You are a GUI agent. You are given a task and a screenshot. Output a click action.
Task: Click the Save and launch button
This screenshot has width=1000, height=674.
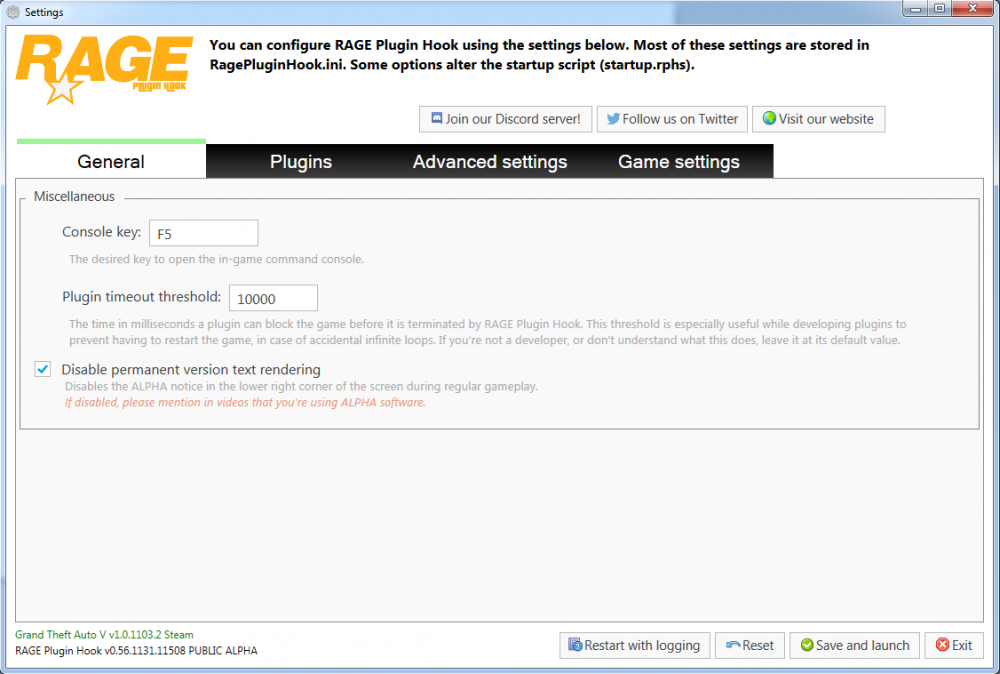coord(854,645)
